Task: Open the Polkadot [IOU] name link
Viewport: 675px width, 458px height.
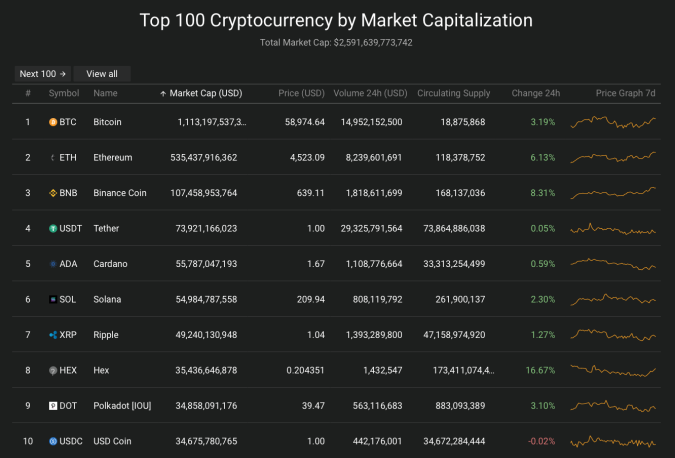Action: click(x=122, y=406)
